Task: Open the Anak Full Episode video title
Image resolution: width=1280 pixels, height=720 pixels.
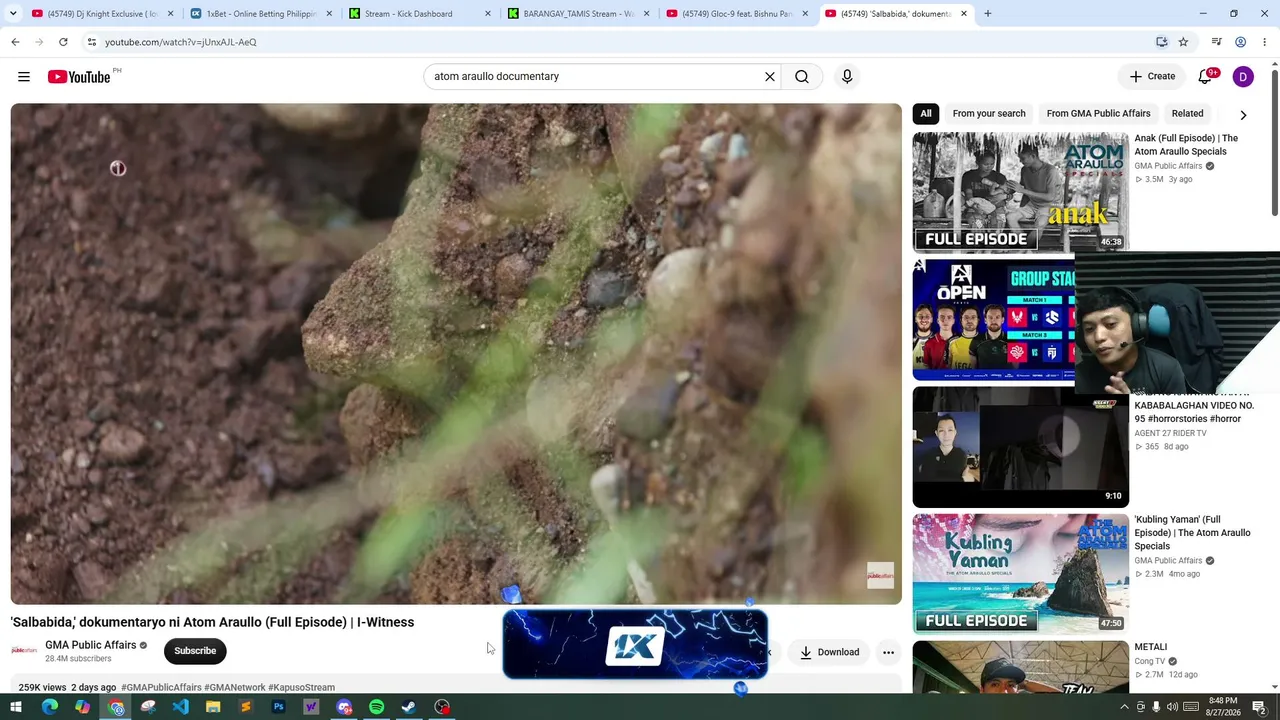Action: click(x=1186, y=145)
